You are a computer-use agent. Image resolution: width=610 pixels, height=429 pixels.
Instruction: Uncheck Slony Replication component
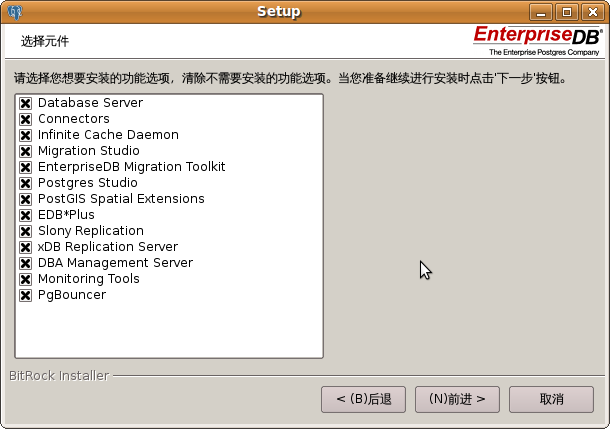(25, 231)
